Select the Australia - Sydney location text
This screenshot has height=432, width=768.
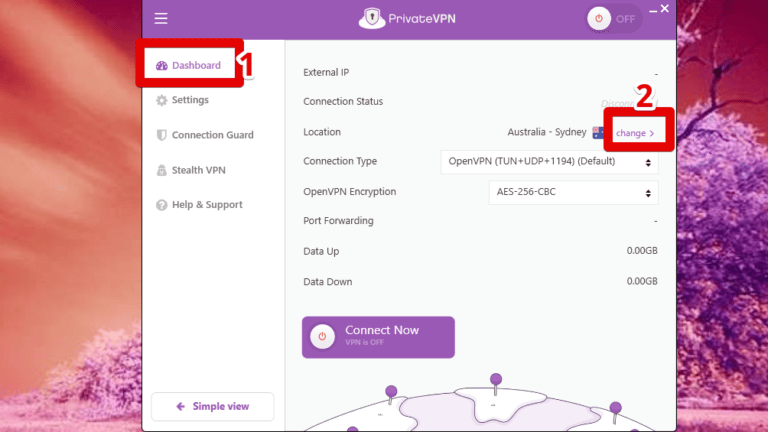pos(547,132)
